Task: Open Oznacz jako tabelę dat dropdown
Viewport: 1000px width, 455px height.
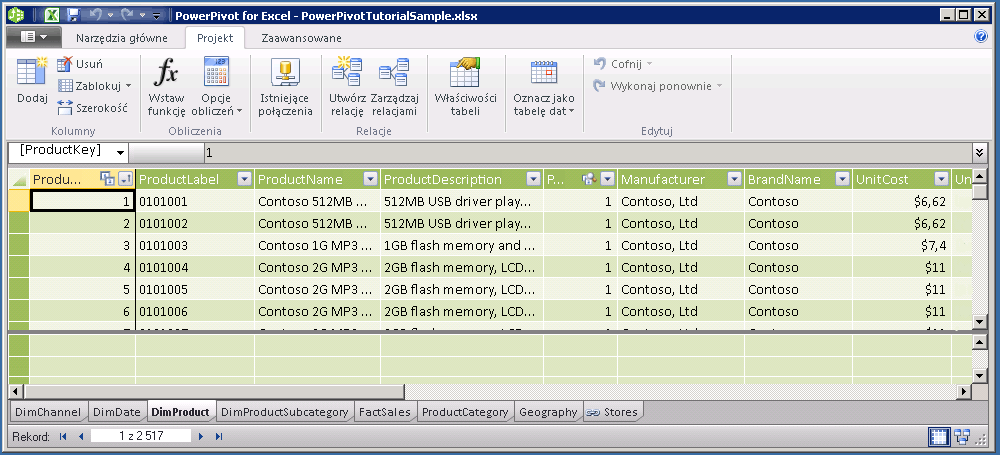Action: click(x=544, y=88)
